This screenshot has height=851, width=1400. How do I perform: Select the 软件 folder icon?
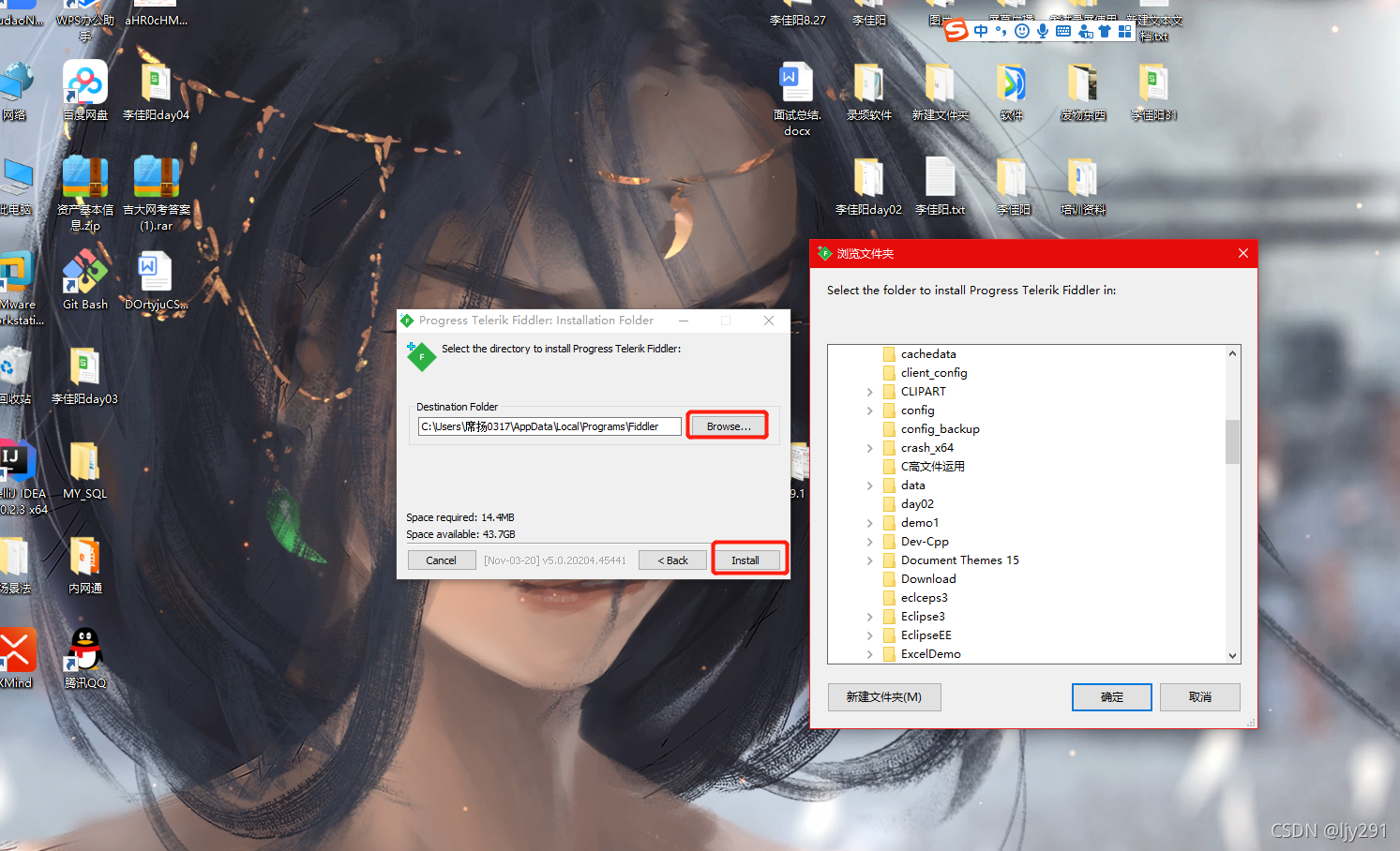(1011, 91)
